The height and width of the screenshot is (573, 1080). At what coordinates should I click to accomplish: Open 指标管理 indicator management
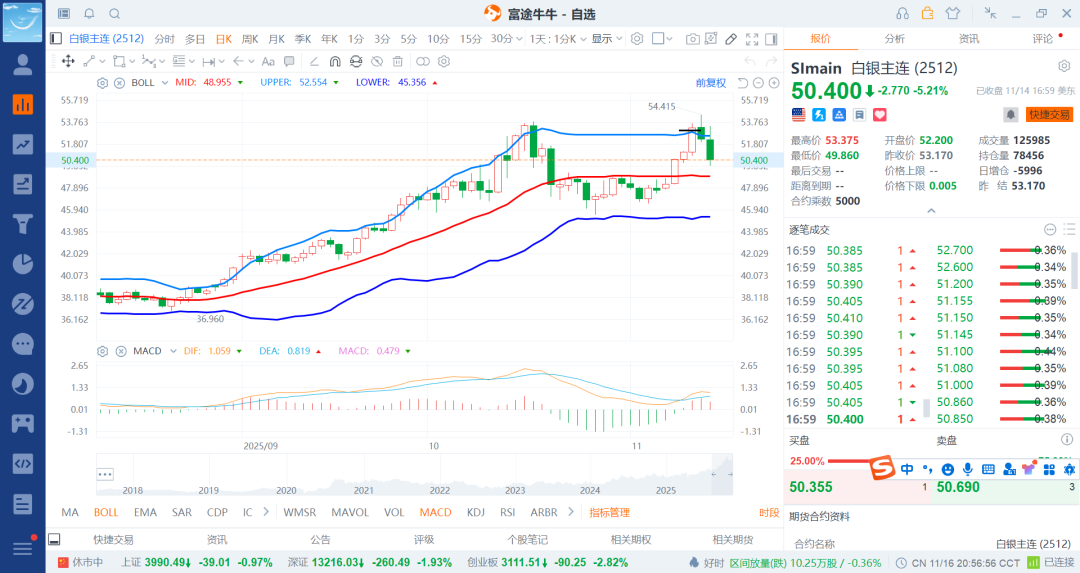610,512
